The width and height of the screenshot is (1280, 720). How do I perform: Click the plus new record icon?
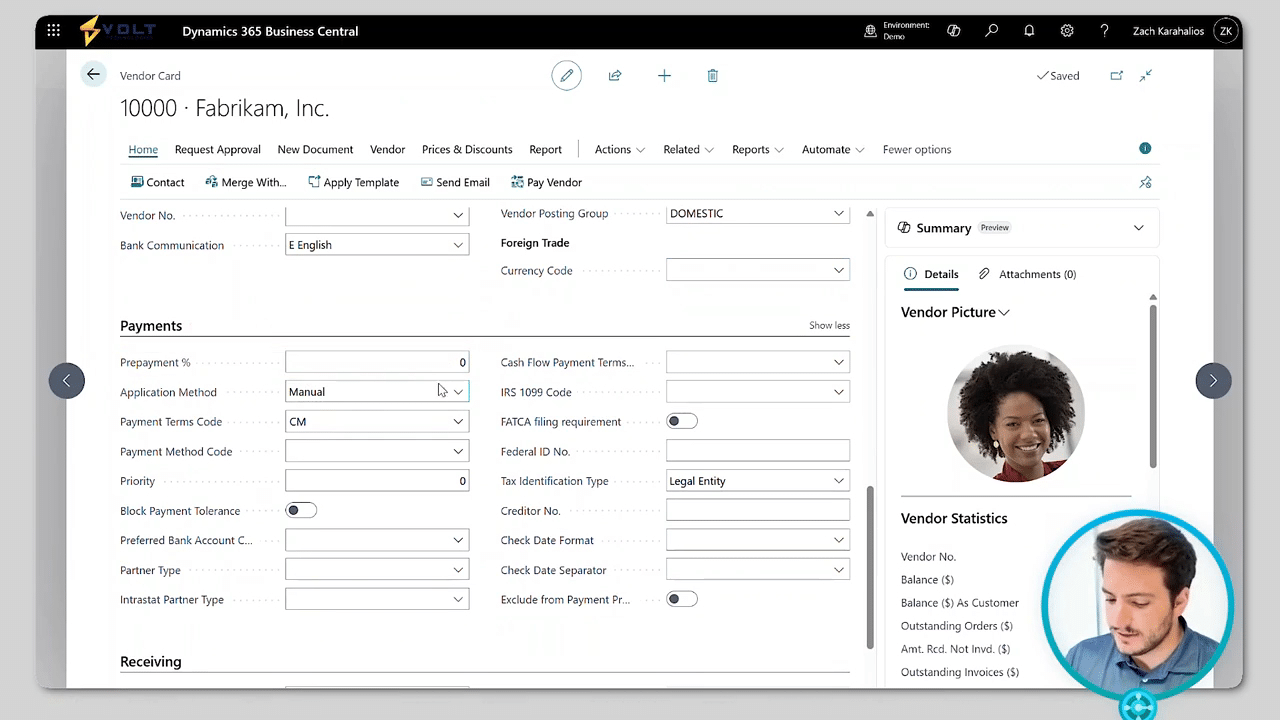pos(664,75)
